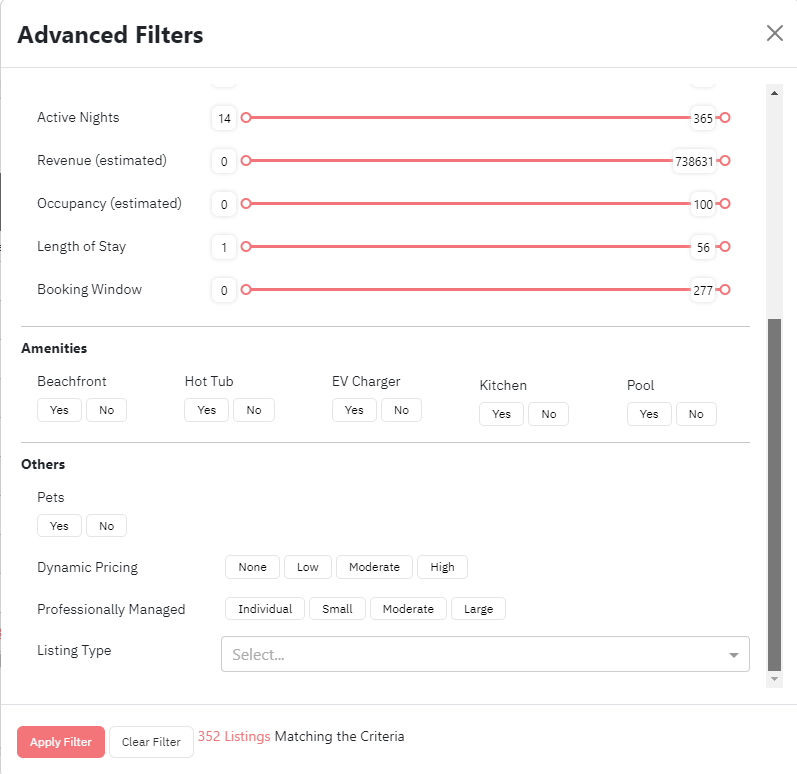Screen dimensions: 797x774
Task: Open the Listing Type dropdown arrow
Action: pos(733,655)
